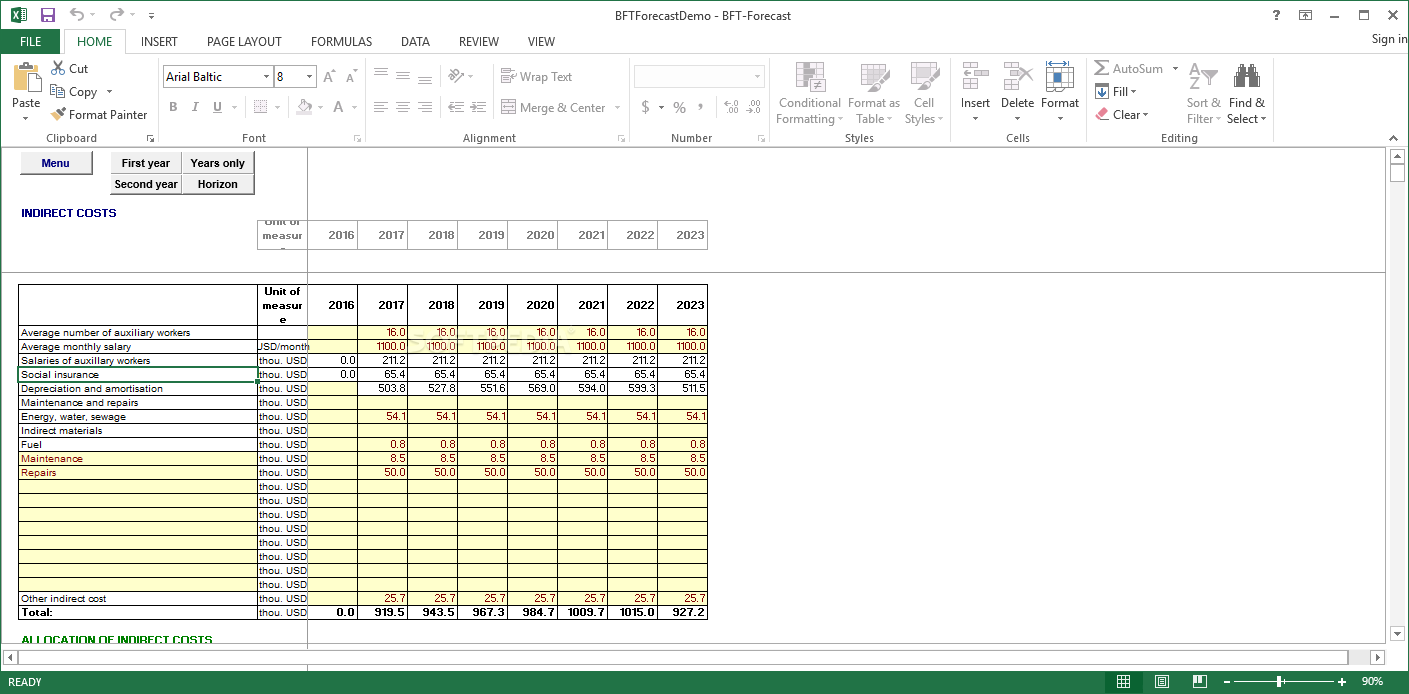This screenshot has width=1409, height=694.
Task: Switch to Page Break Preview in status bar
Action: [x=1200, y=681]
